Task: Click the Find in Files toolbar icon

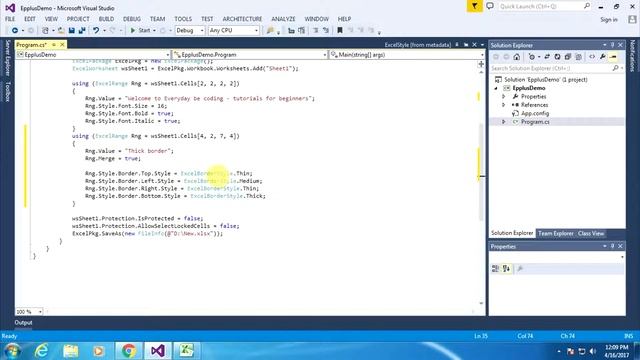Action: [x=270, y=31]
